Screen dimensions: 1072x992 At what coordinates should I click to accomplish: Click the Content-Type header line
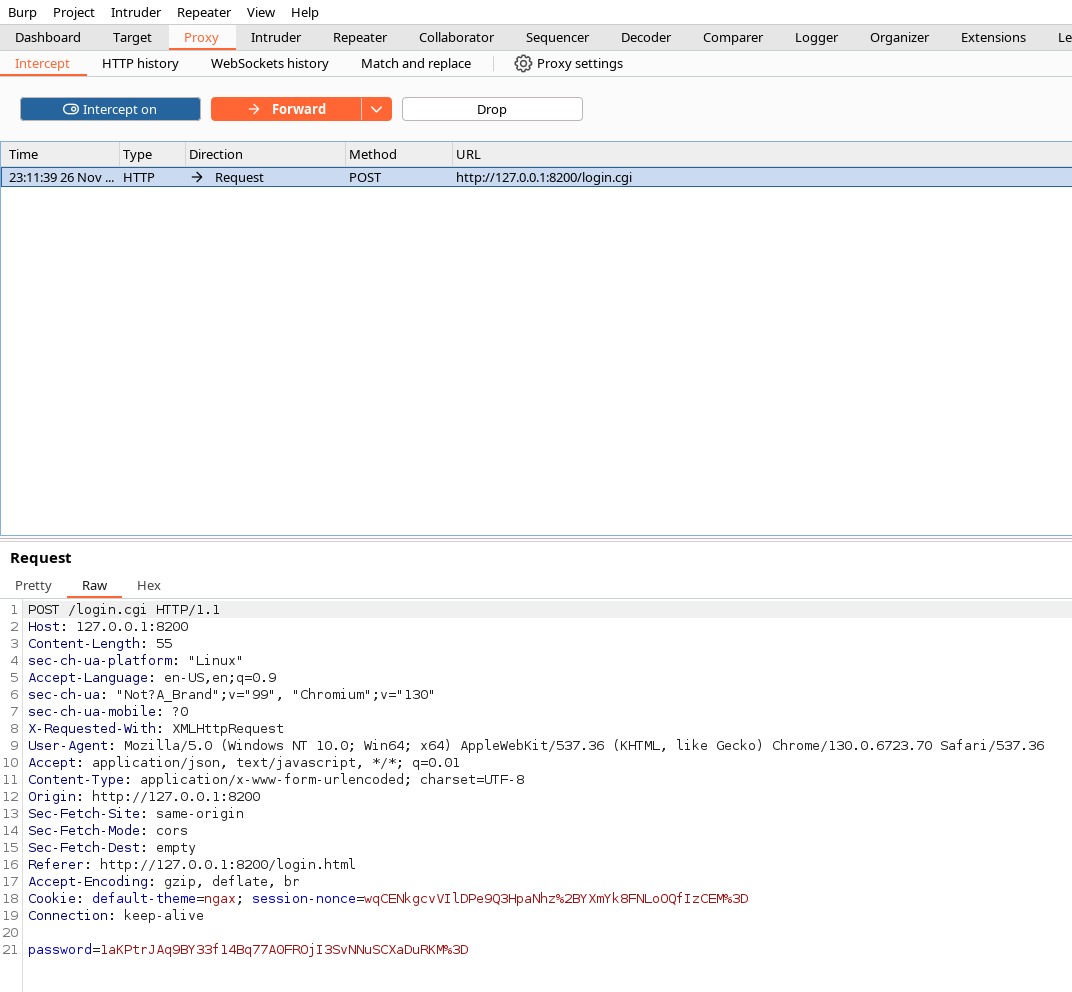(276, 779)
